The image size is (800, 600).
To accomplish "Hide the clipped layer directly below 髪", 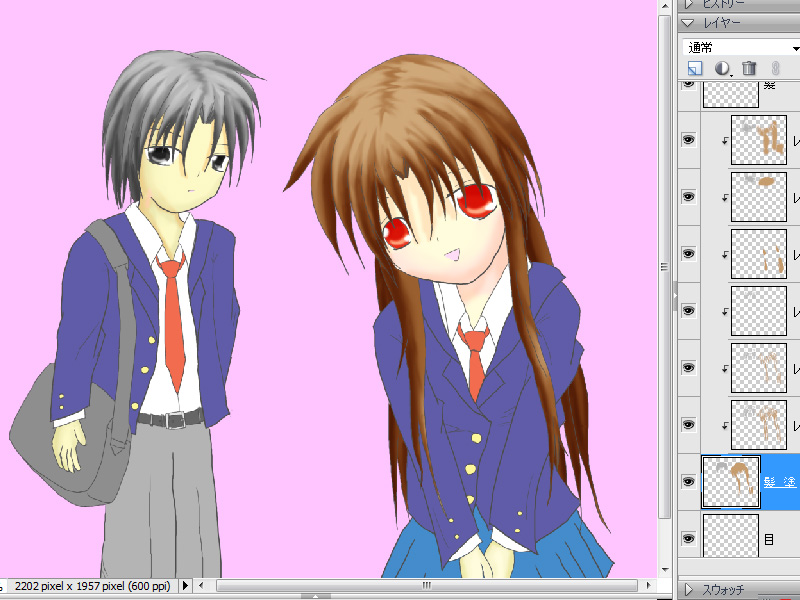I will point(689,139).
